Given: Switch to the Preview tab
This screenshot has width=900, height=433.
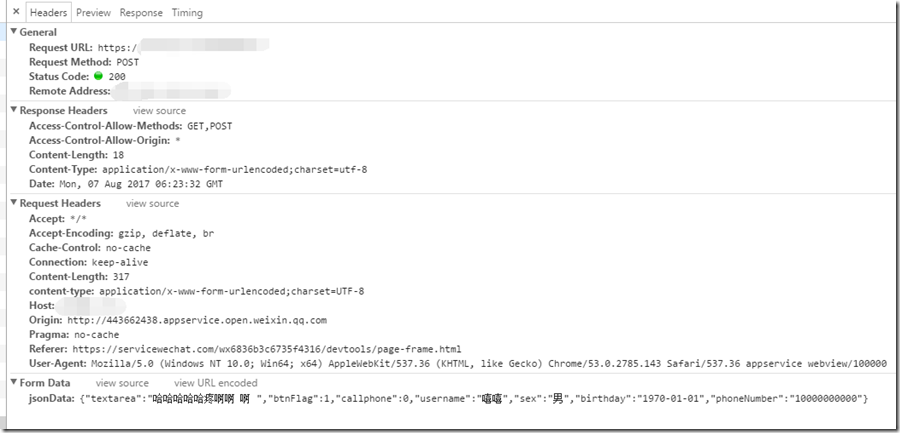Looking at the screenshot, I should (93, 12).
